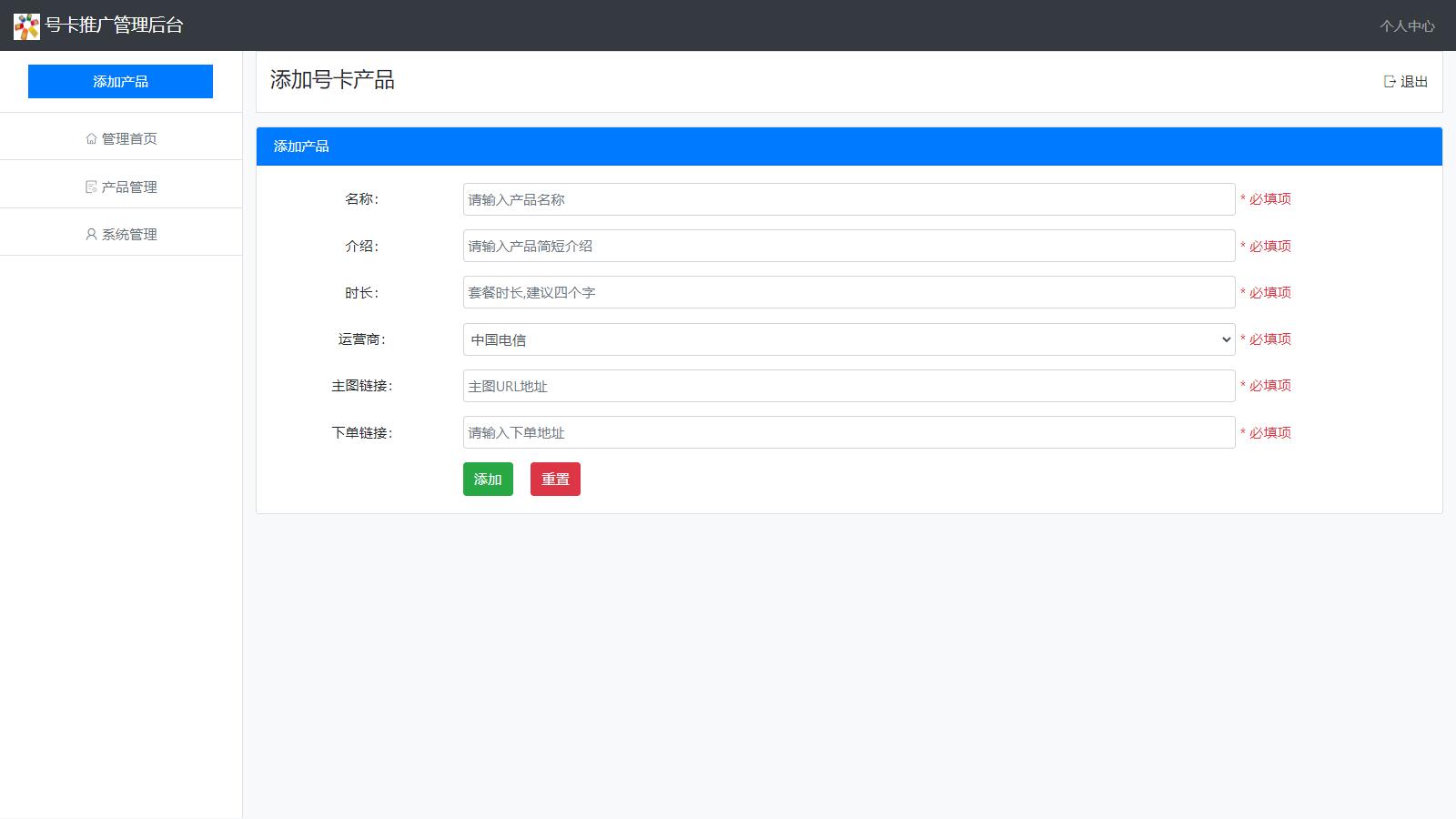Click the arrow on the 运营商 select box

(1225, 339)
